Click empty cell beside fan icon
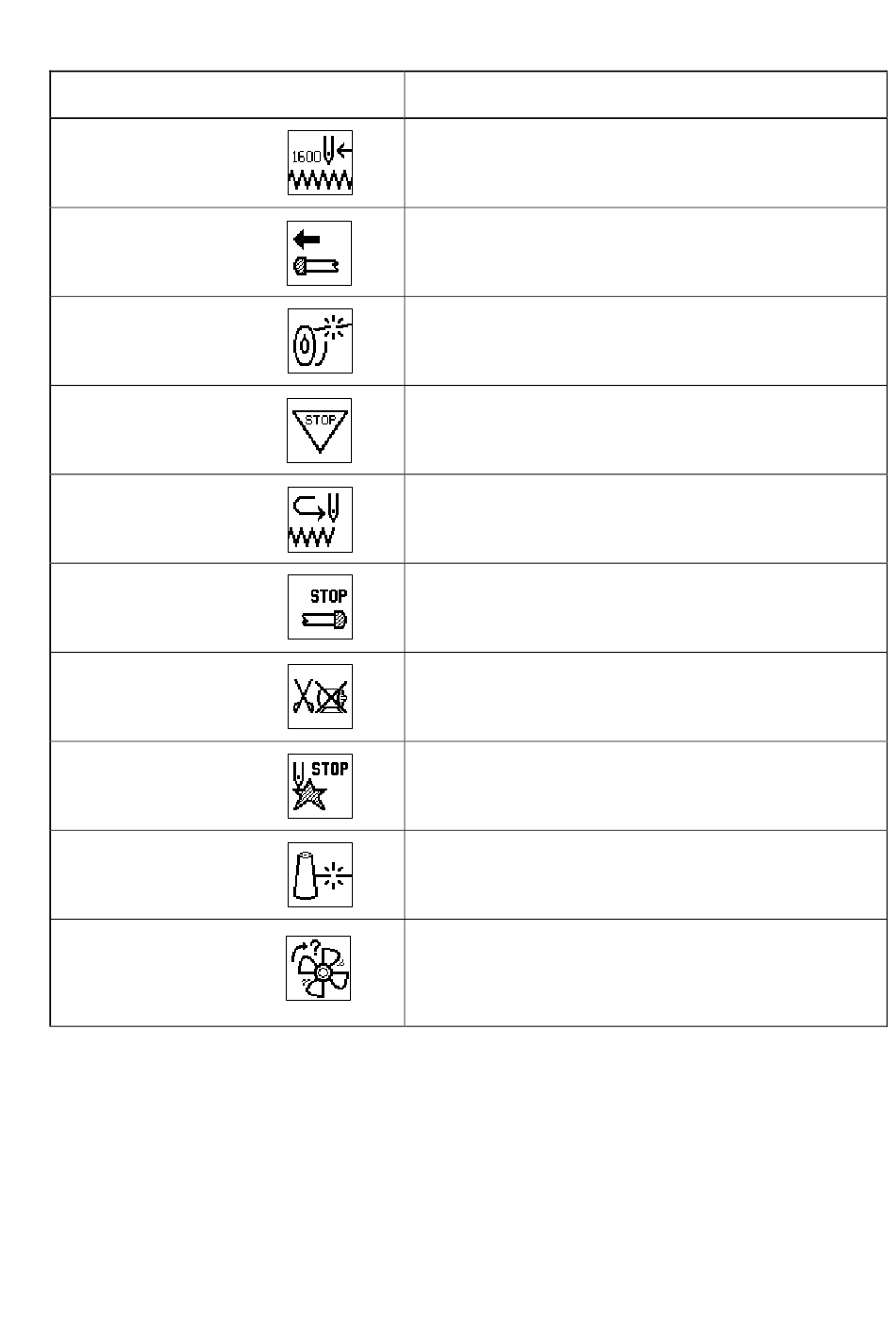This screenshot has width=896, height=1329. [x=646, y=972]
